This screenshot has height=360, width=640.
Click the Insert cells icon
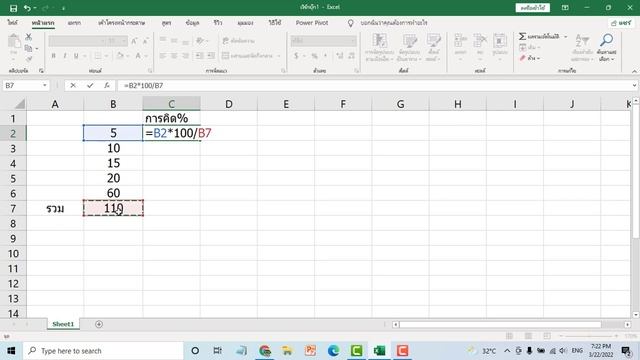[460, 41]
